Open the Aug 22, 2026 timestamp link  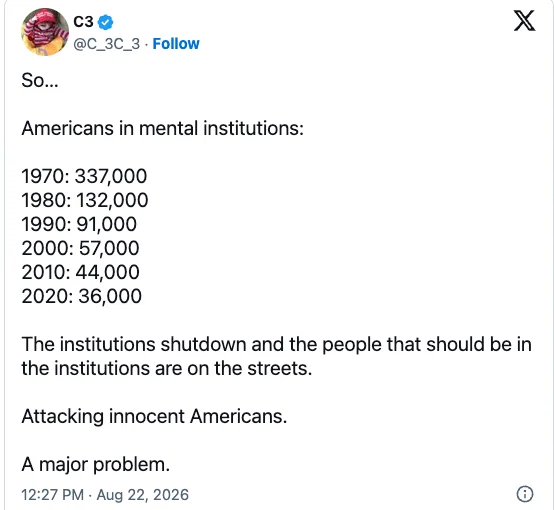(x=105, y=494)
